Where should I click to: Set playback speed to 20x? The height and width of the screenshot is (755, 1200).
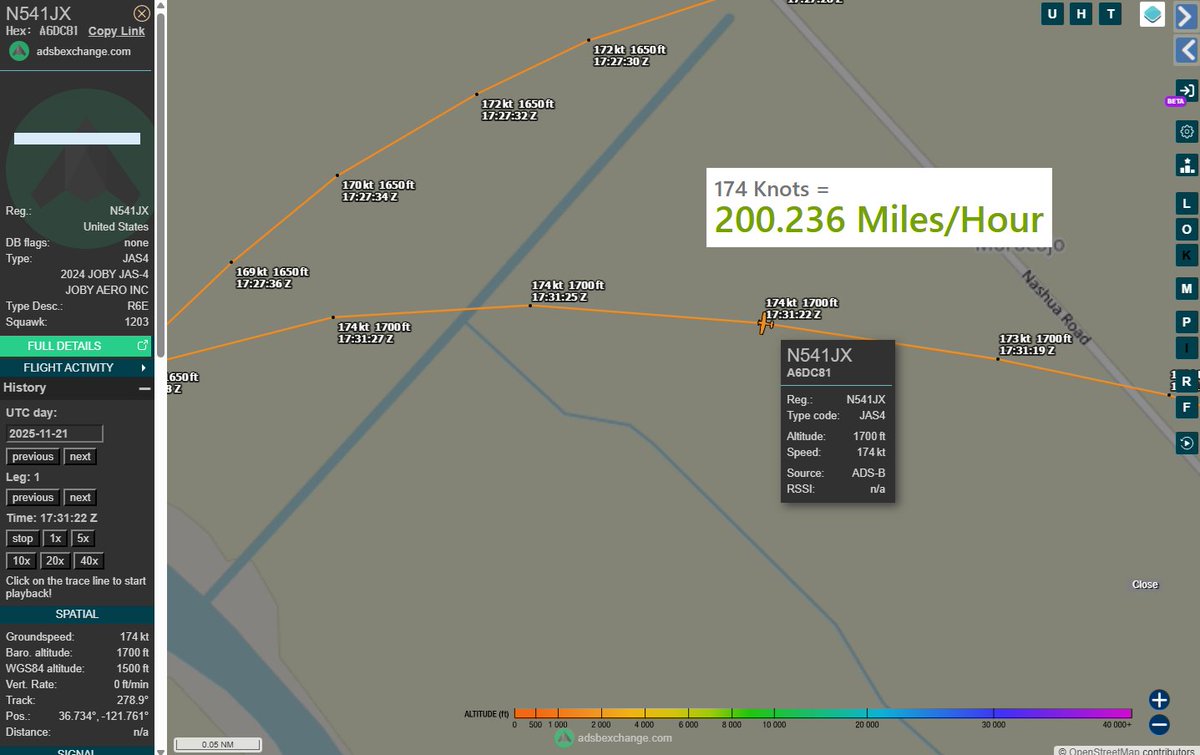click(x=54, y=561)
